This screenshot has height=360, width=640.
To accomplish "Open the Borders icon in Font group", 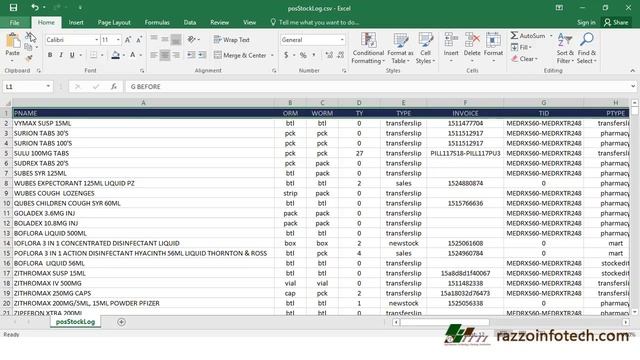I will [93, 55].
